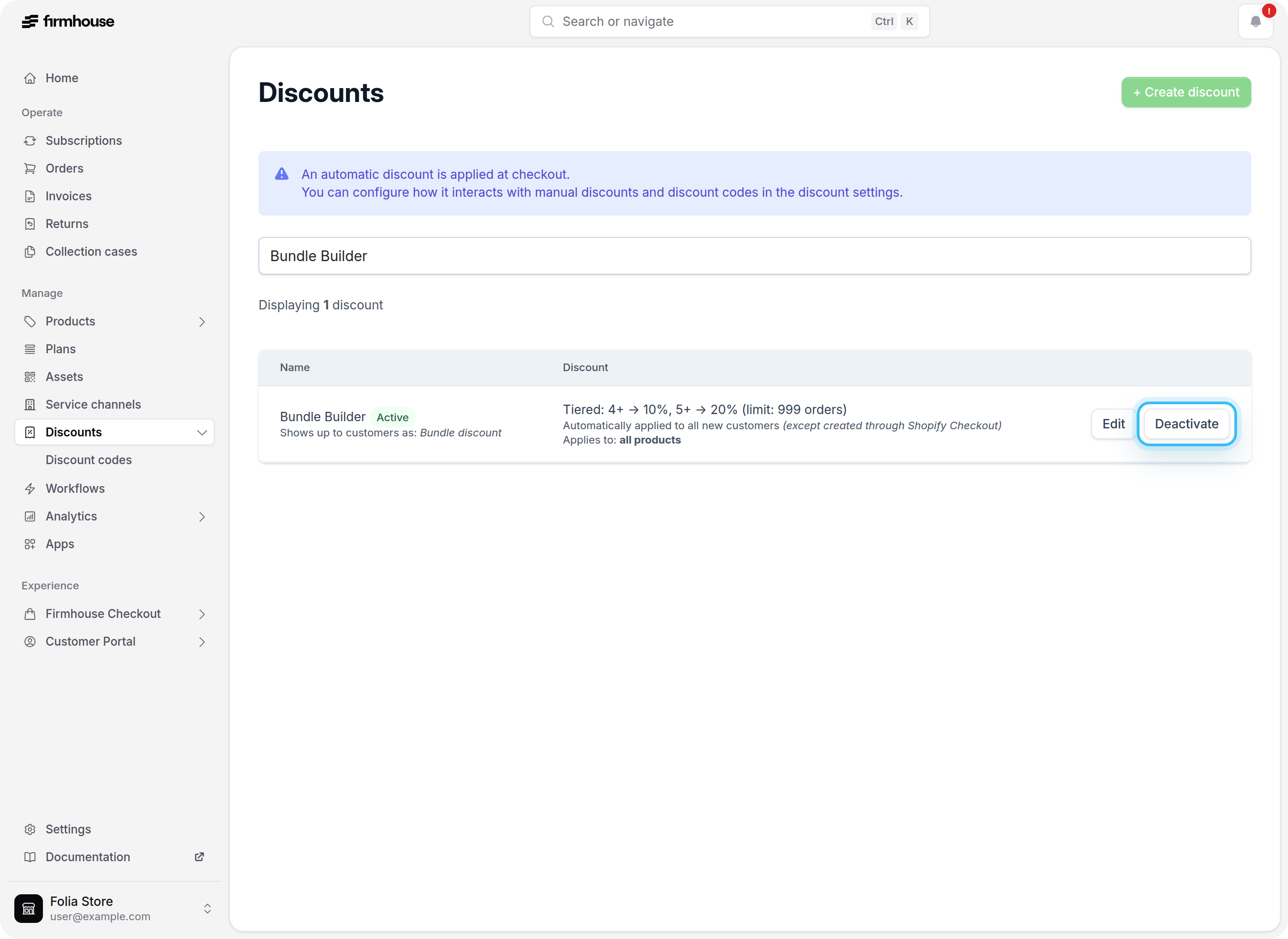Click the Documentation external link icon
The width and height of the screenshot is (1288, 939).
pos(199,857)
